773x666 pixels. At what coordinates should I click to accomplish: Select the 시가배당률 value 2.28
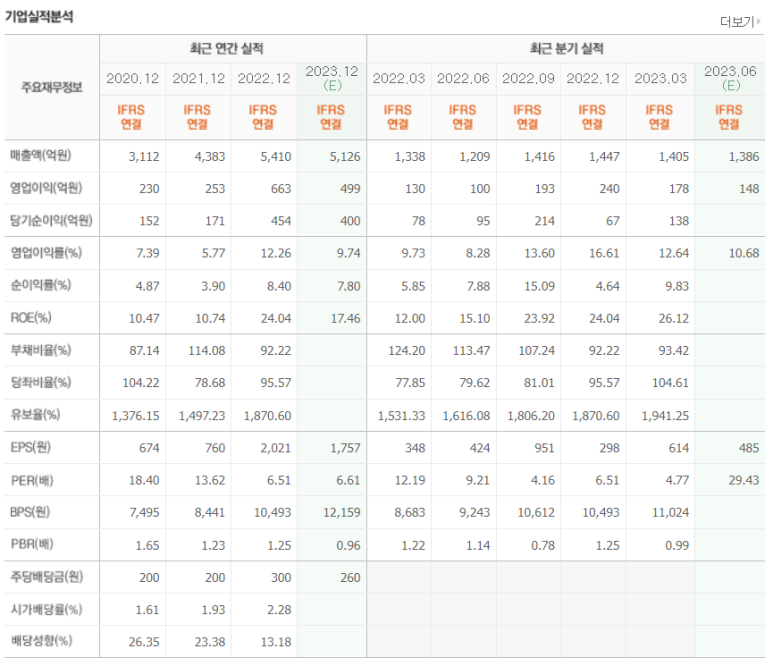click(279, 610)
